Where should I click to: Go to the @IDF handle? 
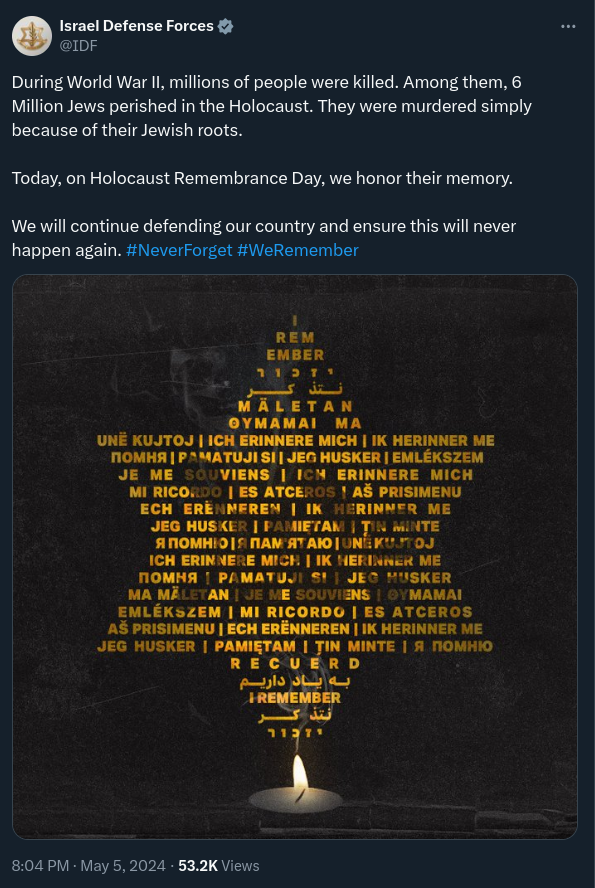(x=79, y=46)
